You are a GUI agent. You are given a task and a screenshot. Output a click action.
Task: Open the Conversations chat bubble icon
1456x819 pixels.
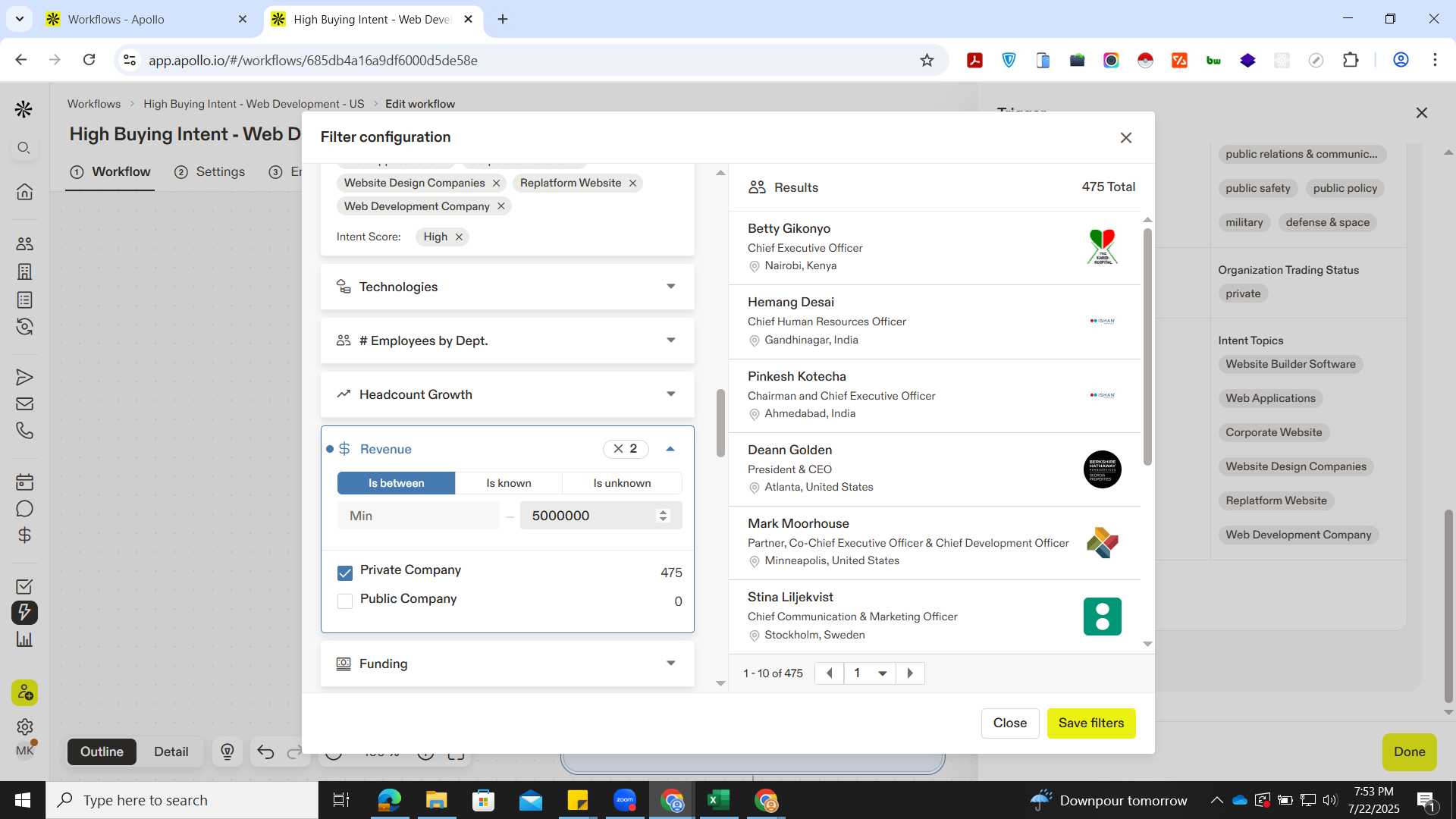[24, 509]
